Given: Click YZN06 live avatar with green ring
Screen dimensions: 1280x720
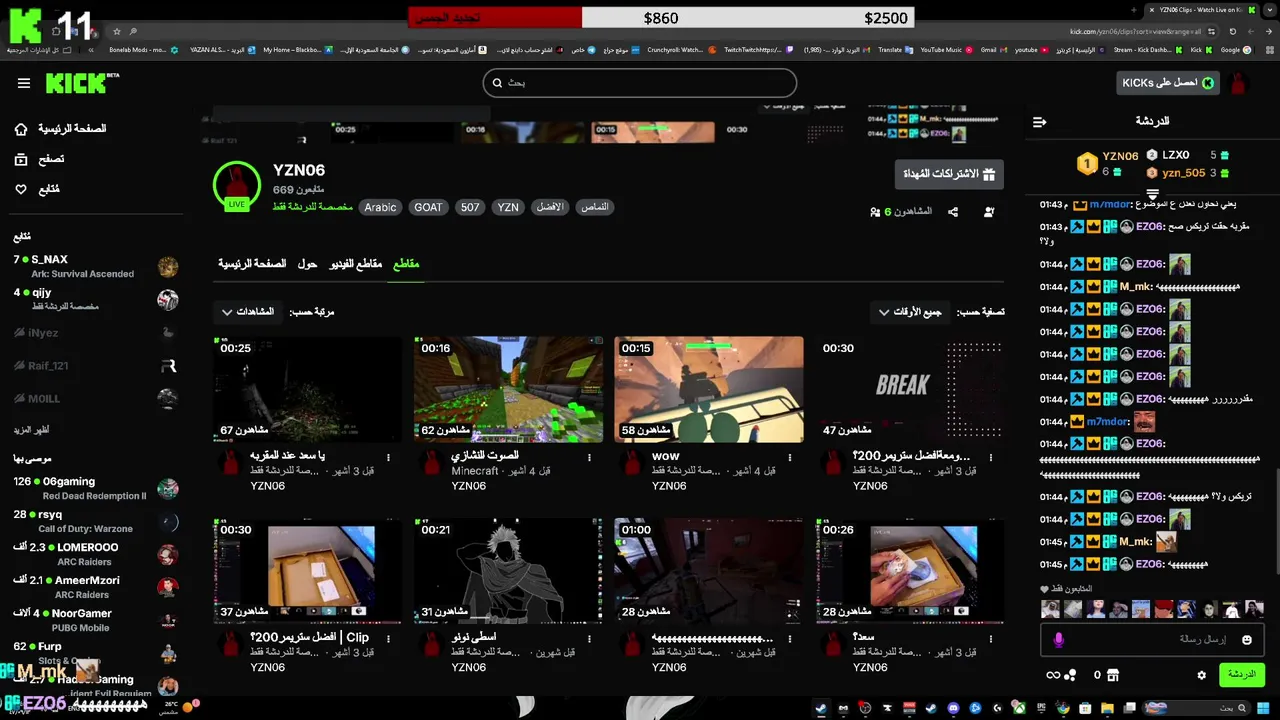Looking at the screenshot, I should coord(236,185).
